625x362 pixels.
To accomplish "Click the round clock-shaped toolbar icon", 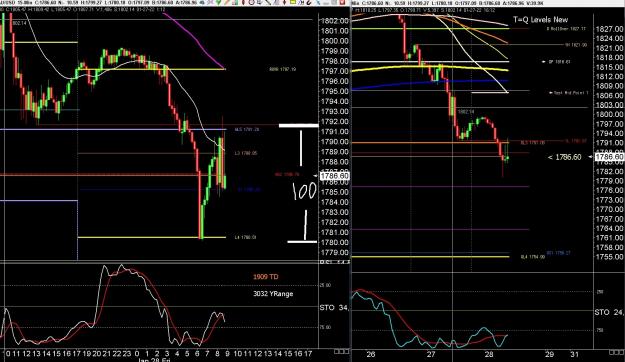I will (x=252, y=2).
